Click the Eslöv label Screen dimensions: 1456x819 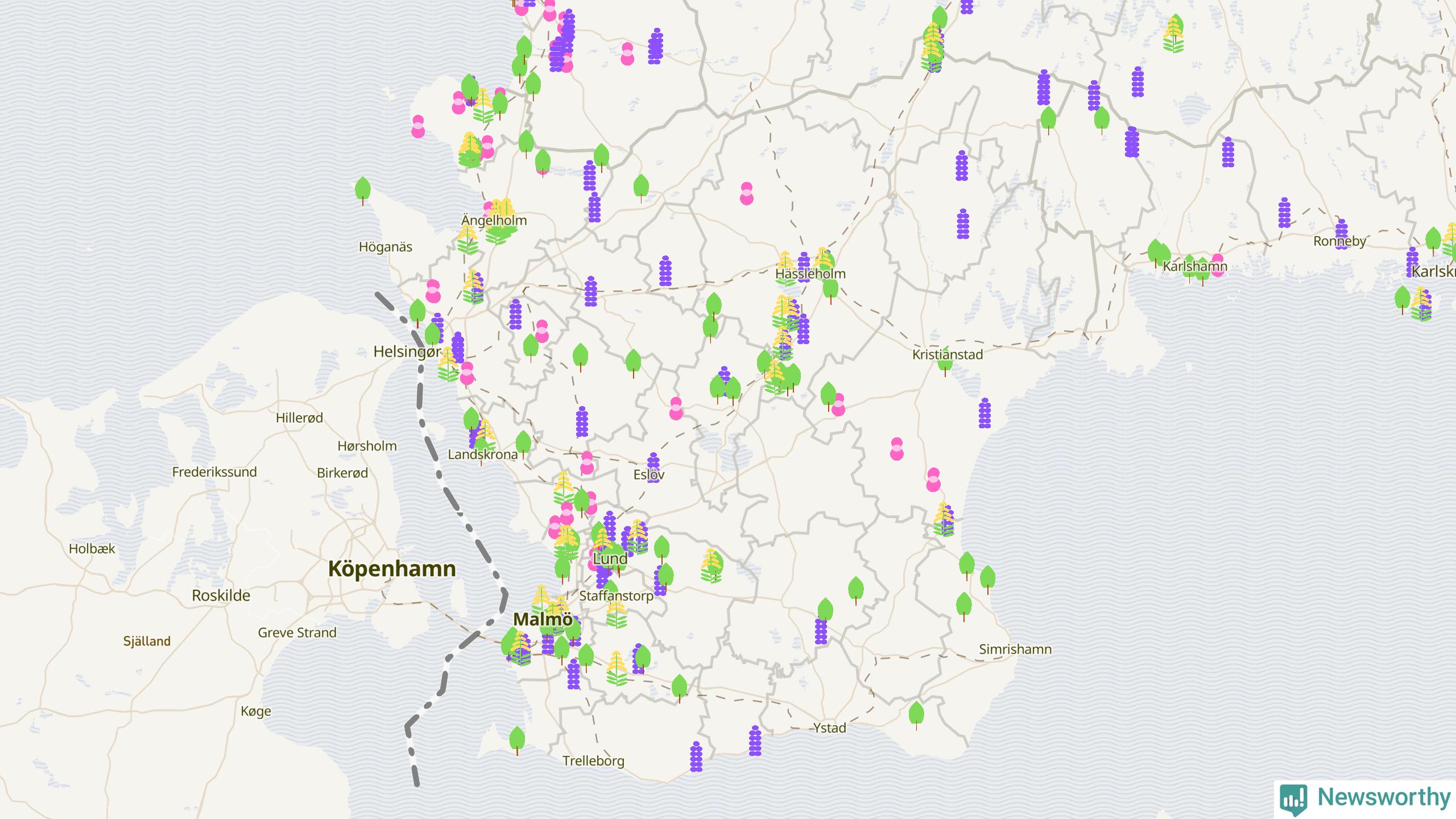649,475
